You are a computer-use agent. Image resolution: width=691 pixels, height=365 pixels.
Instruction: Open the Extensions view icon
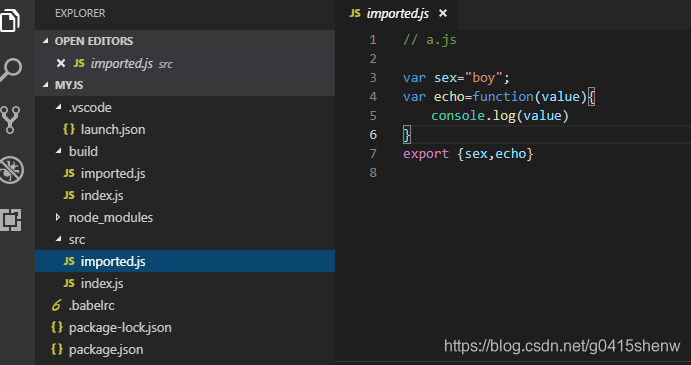(11, 219)
